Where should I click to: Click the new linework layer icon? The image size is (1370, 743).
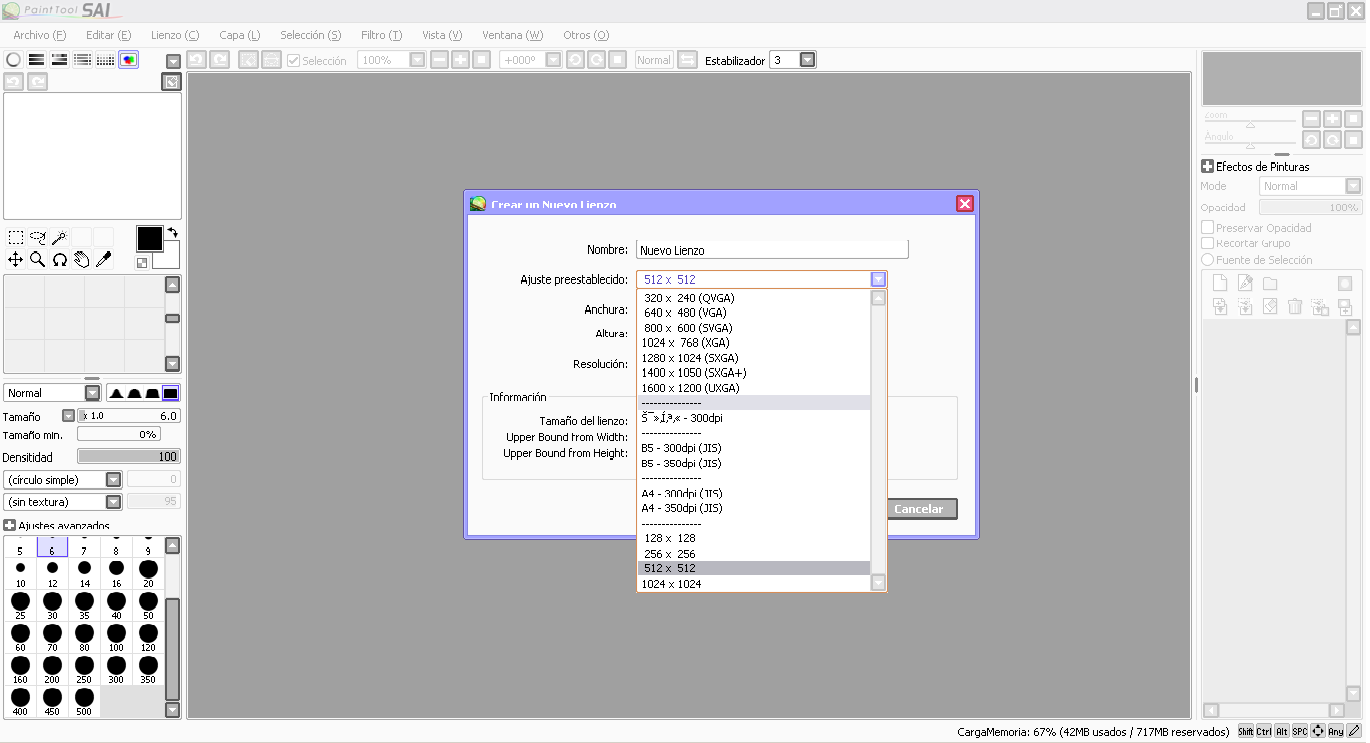coord(1245,283)
